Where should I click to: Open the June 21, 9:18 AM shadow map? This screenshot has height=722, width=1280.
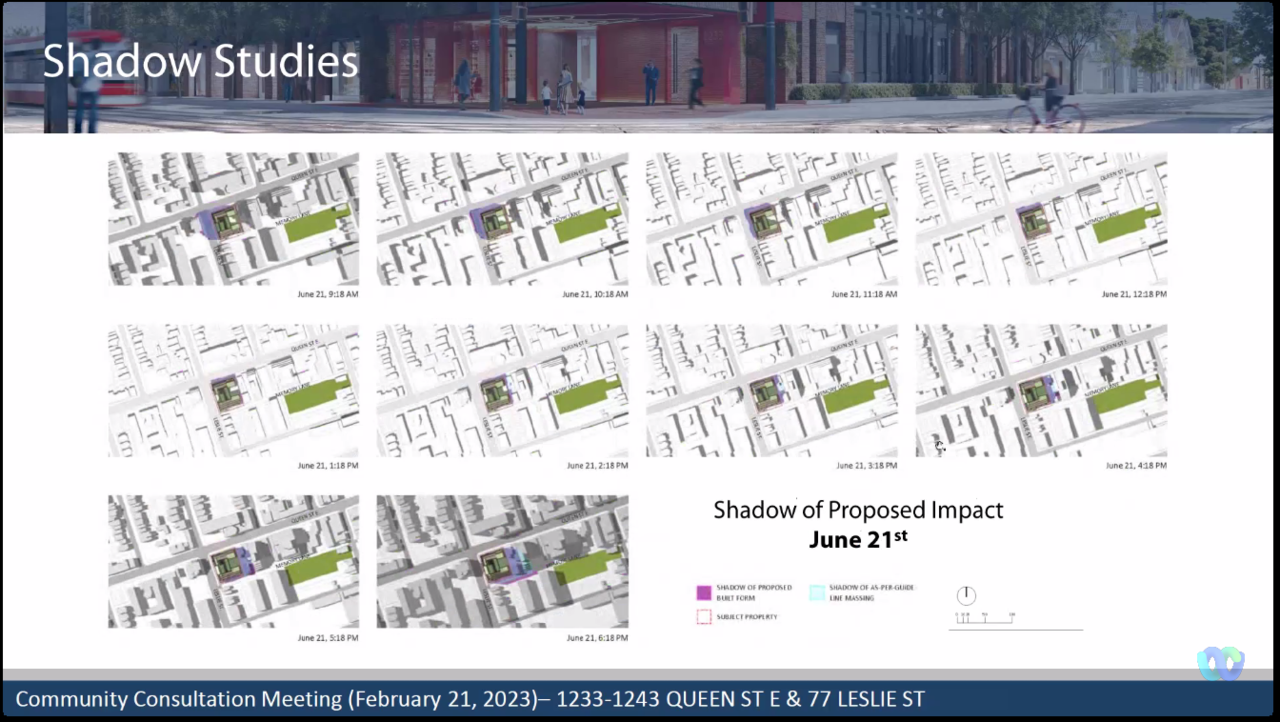pyautogui.click(x=233, y=219)
